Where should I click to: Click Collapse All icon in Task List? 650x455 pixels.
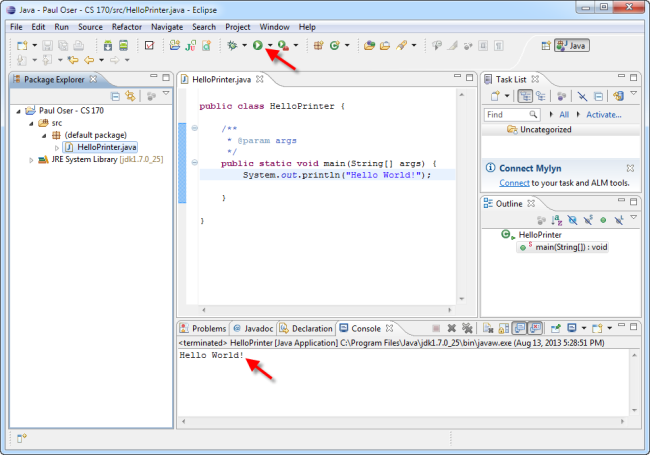click(x=599, y=97)
